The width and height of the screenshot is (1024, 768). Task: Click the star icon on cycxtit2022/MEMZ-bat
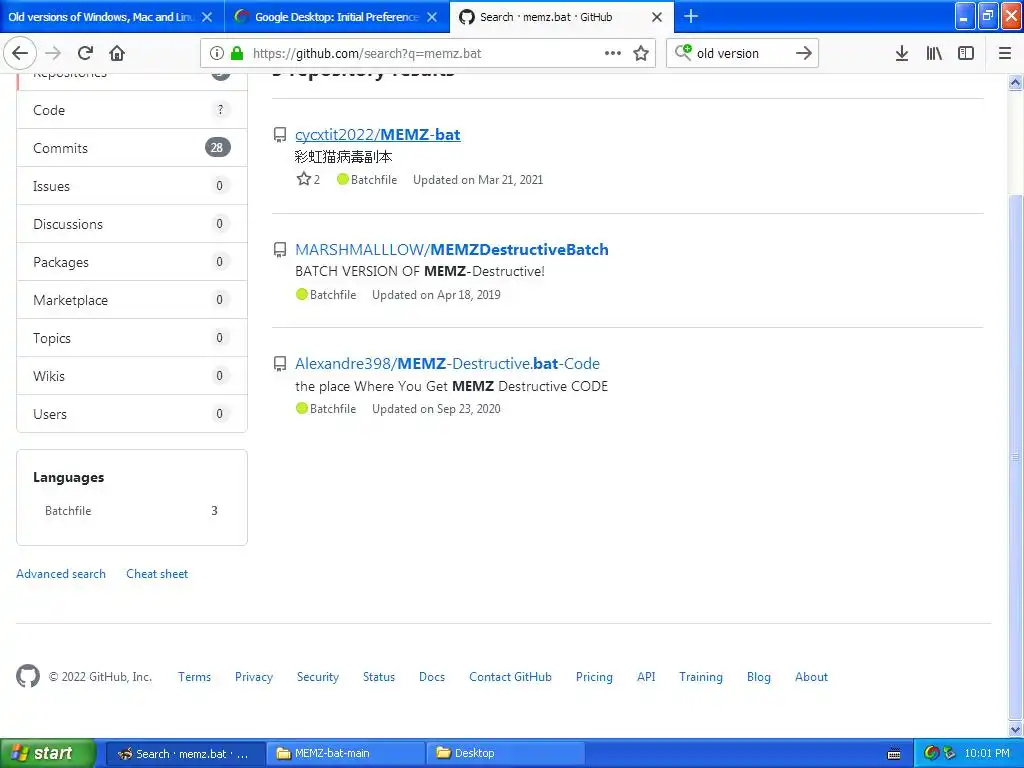[304, 179]
